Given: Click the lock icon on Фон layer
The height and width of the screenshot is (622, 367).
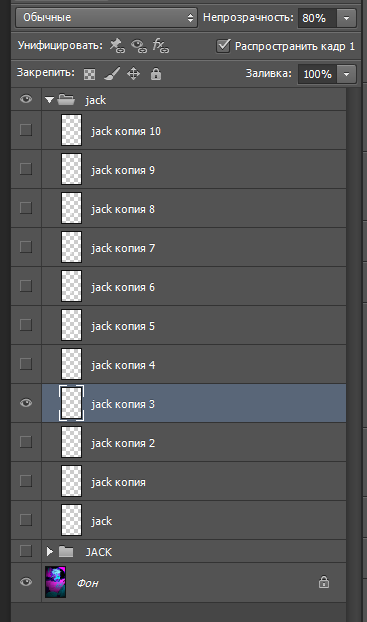Looking at the screenshot, I should (324, 582).
